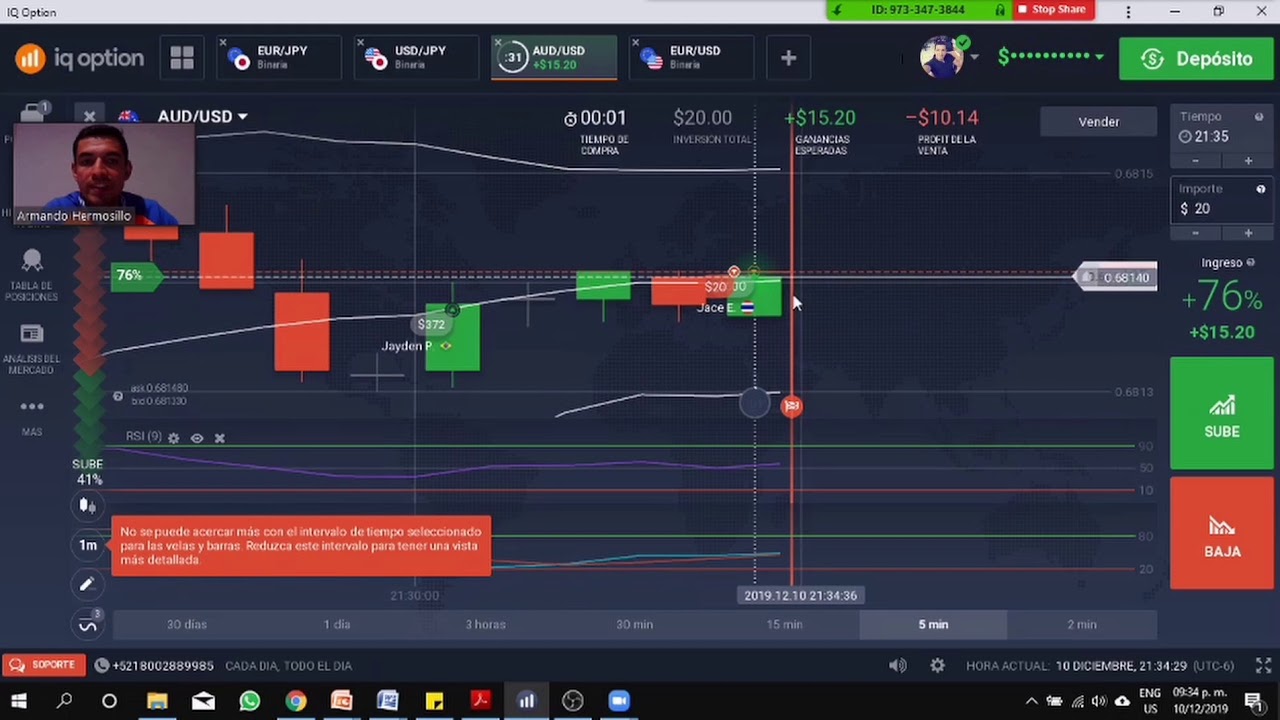The width and height of the screenshot is (1280, 720).
Task: Open the candlestick chart type button
Action: pos(88,506)
